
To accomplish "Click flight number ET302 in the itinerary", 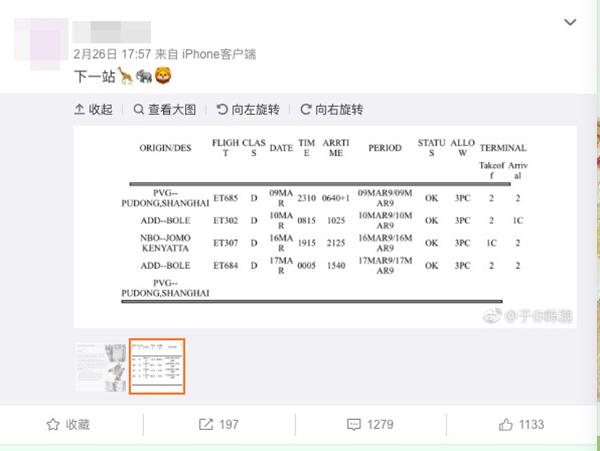I will click(x=225, y=221).
